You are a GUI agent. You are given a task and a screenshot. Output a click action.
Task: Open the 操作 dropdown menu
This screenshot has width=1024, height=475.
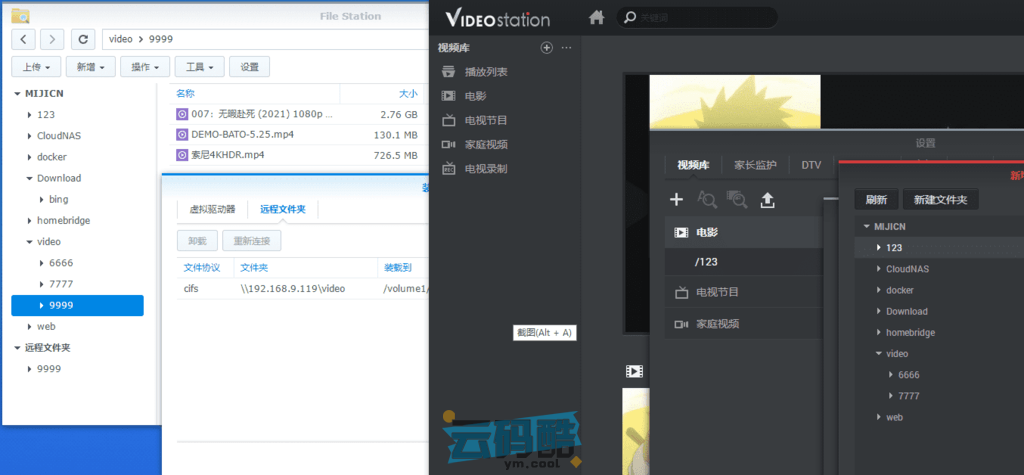click(x=145, y=67)
